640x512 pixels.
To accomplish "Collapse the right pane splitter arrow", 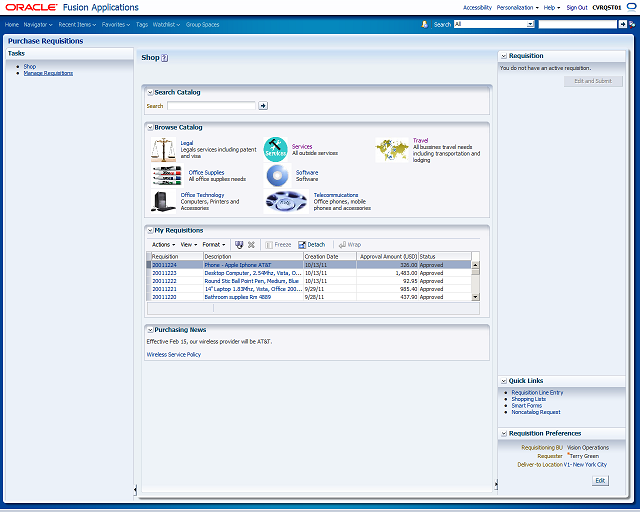I will tap(496, 485).
